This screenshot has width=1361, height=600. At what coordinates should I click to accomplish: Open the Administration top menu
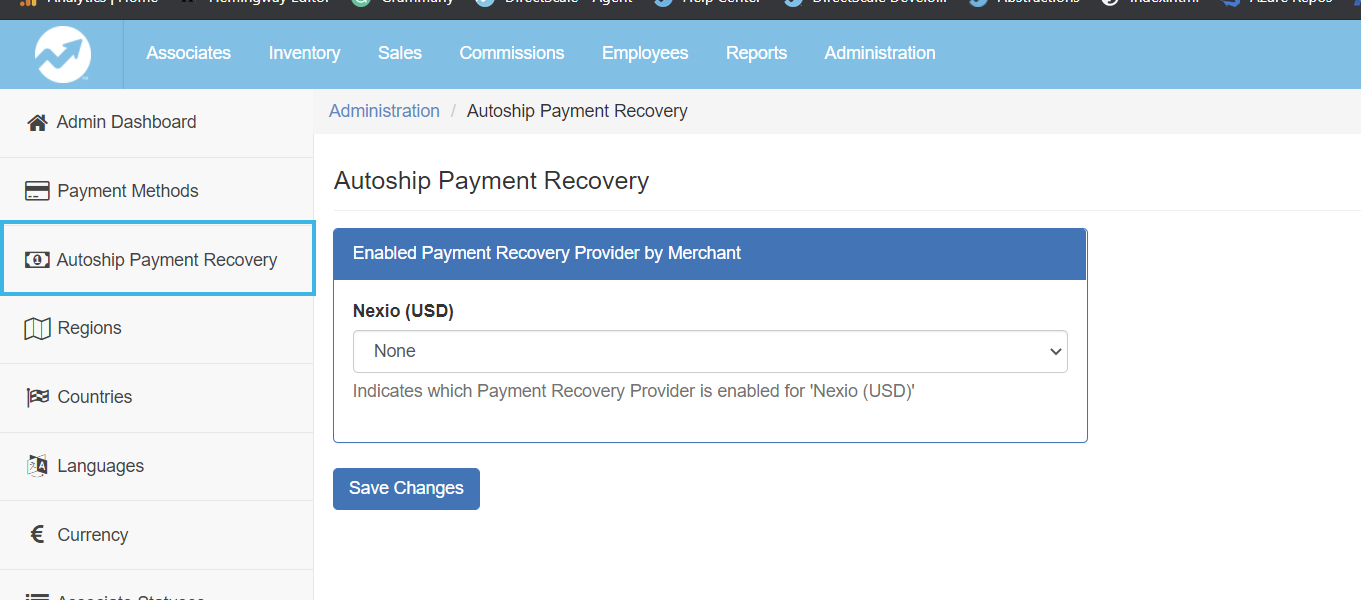pos(880,53)
